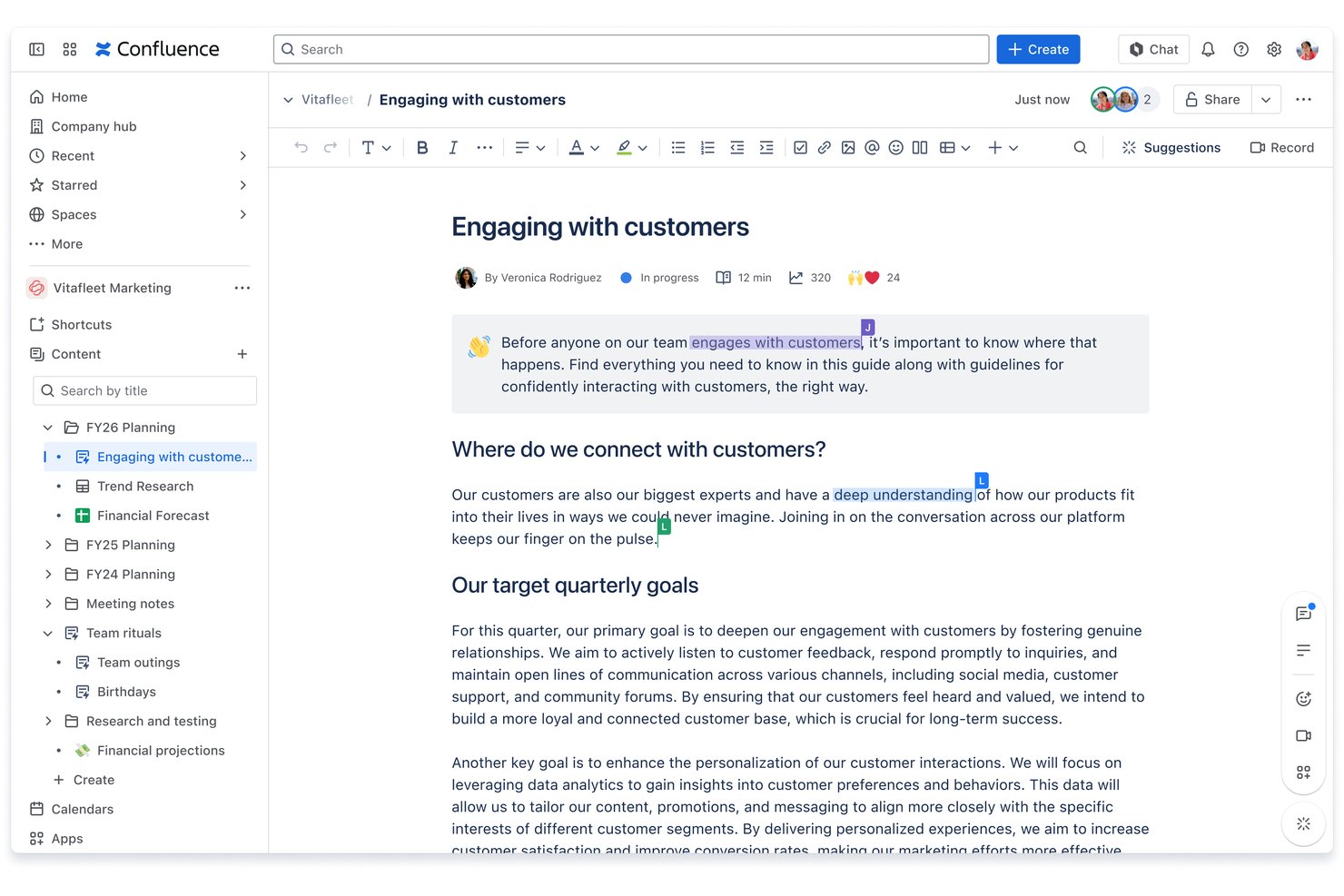Open the insert elements plus menu
This screenshot has height=896, width=1344.
point(1003,147)
